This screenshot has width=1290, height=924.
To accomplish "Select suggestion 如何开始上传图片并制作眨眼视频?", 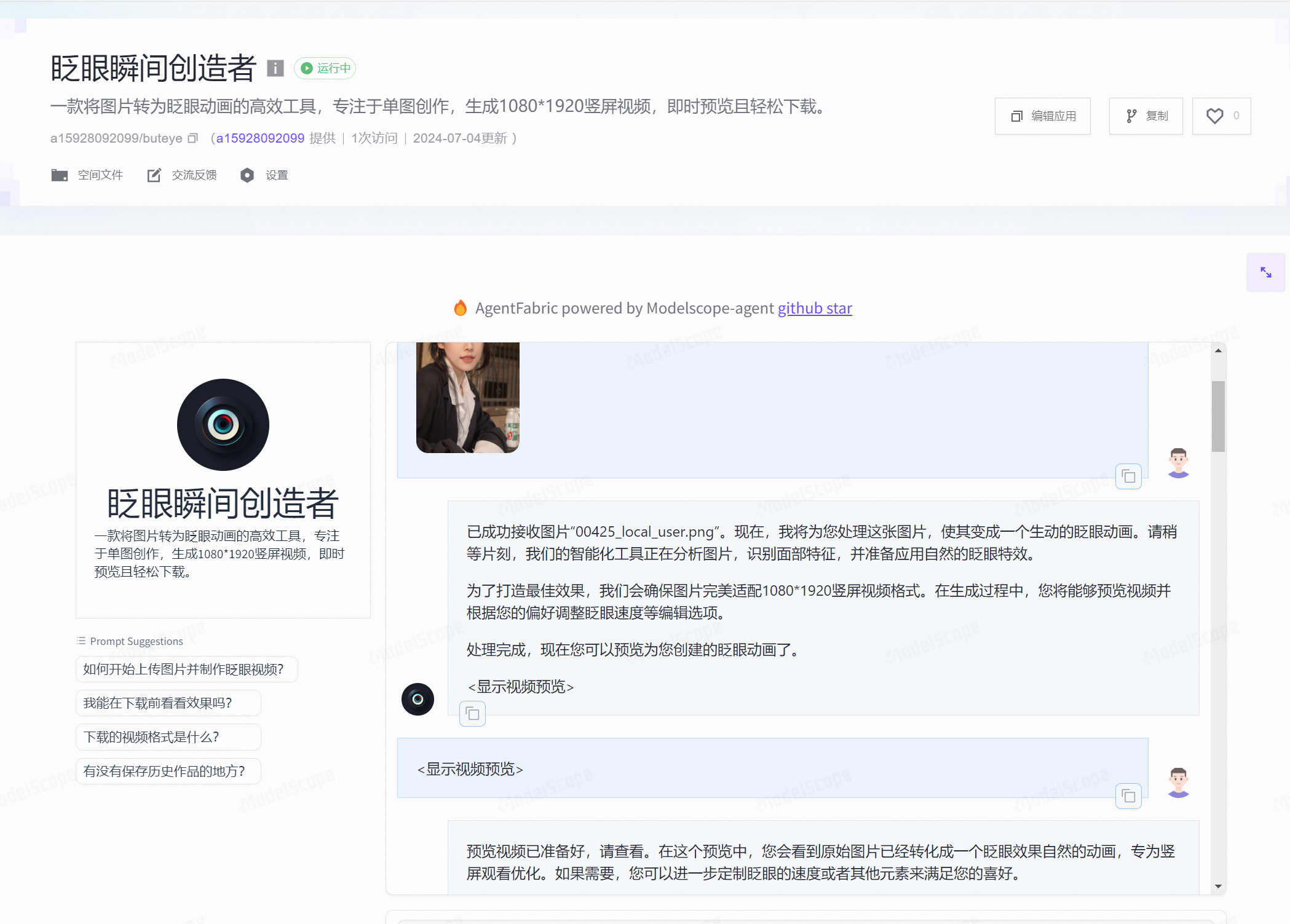I will tap(186, 669).
